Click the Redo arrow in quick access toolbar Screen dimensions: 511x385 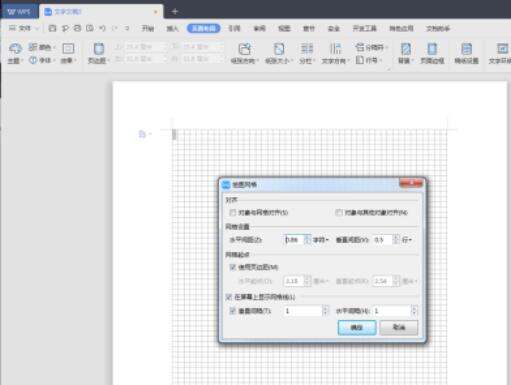(x=115, y=28)
